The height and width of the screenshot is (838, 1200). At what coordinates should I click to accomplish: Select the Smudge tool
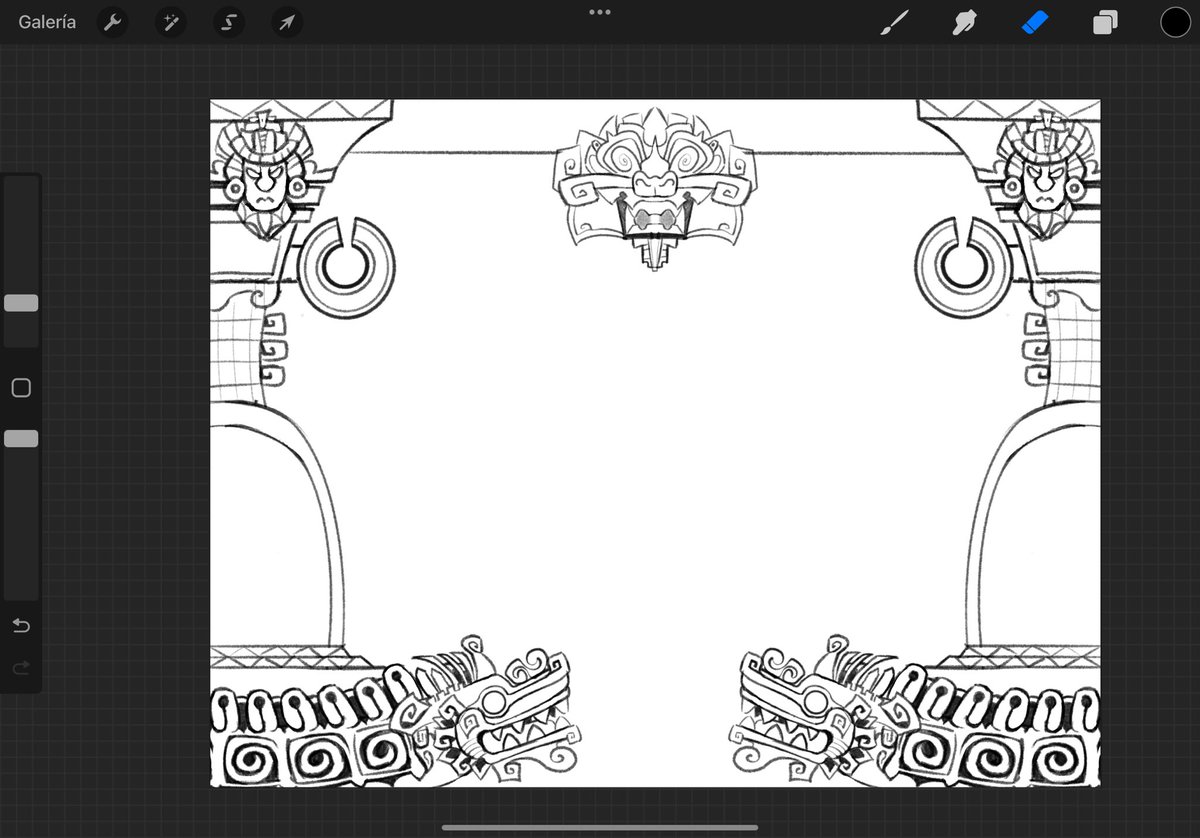963,21
